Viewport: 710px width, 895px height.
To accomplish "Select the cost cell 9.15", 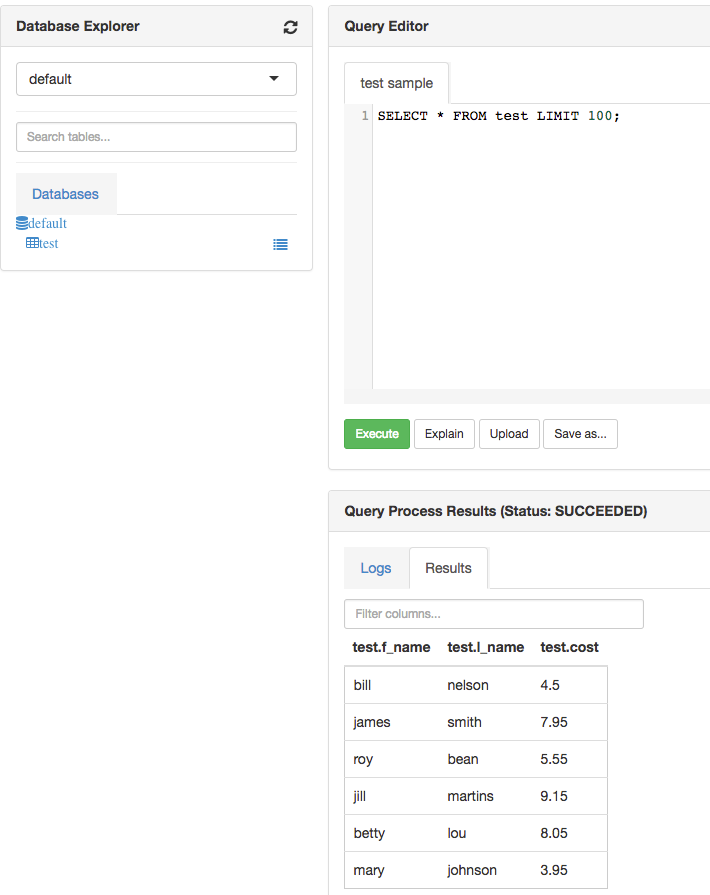I will click(570, 796).
